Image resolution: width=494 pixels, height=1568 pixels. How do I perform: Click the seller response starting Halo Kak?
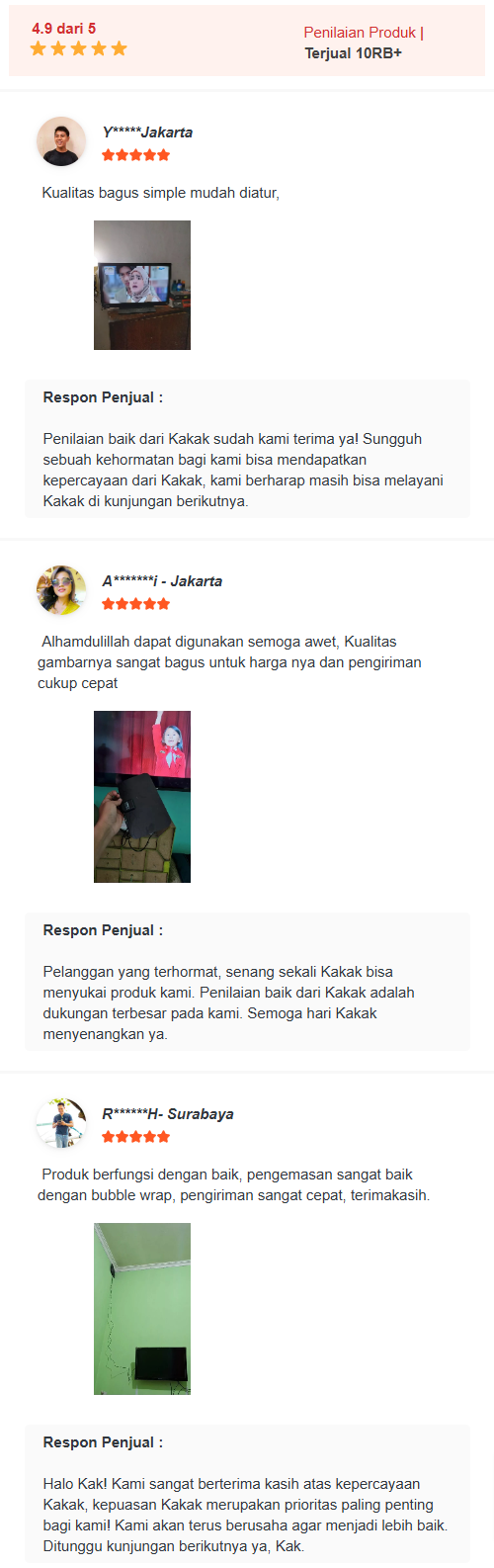(x=245, y=1515)
